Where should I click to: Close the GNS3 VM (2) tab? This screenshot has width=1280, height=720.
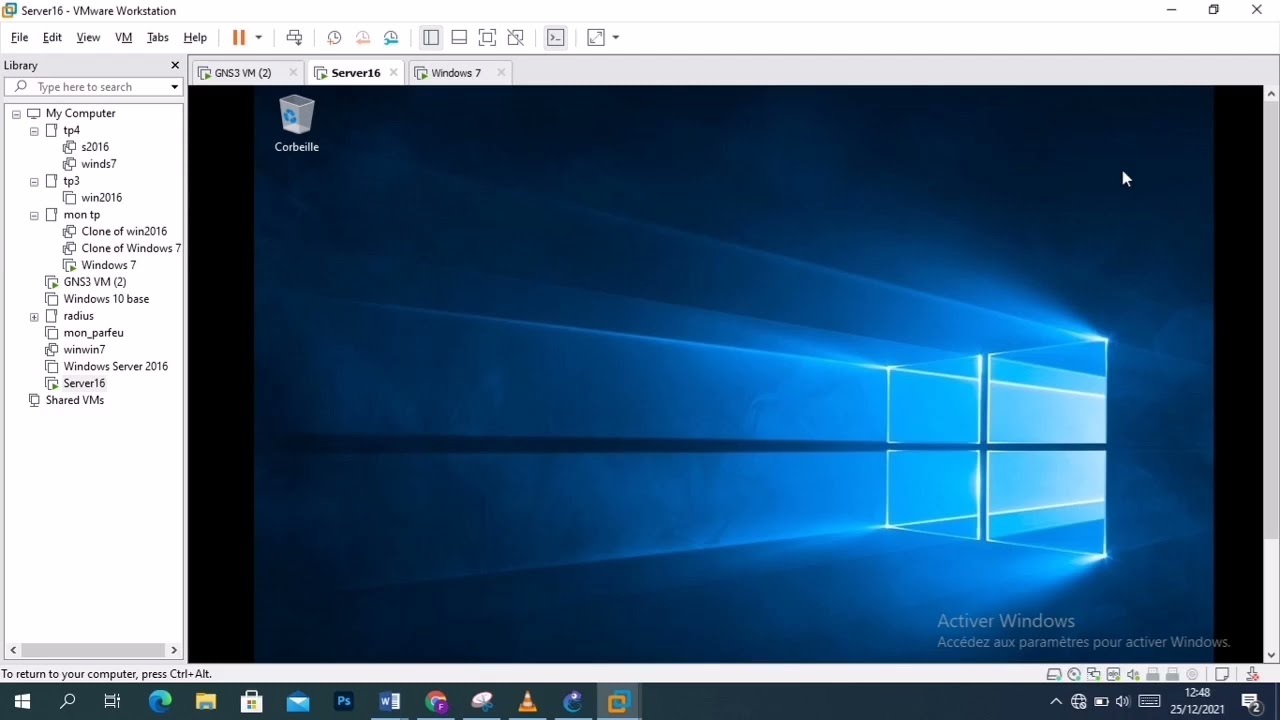pos(293,73)
